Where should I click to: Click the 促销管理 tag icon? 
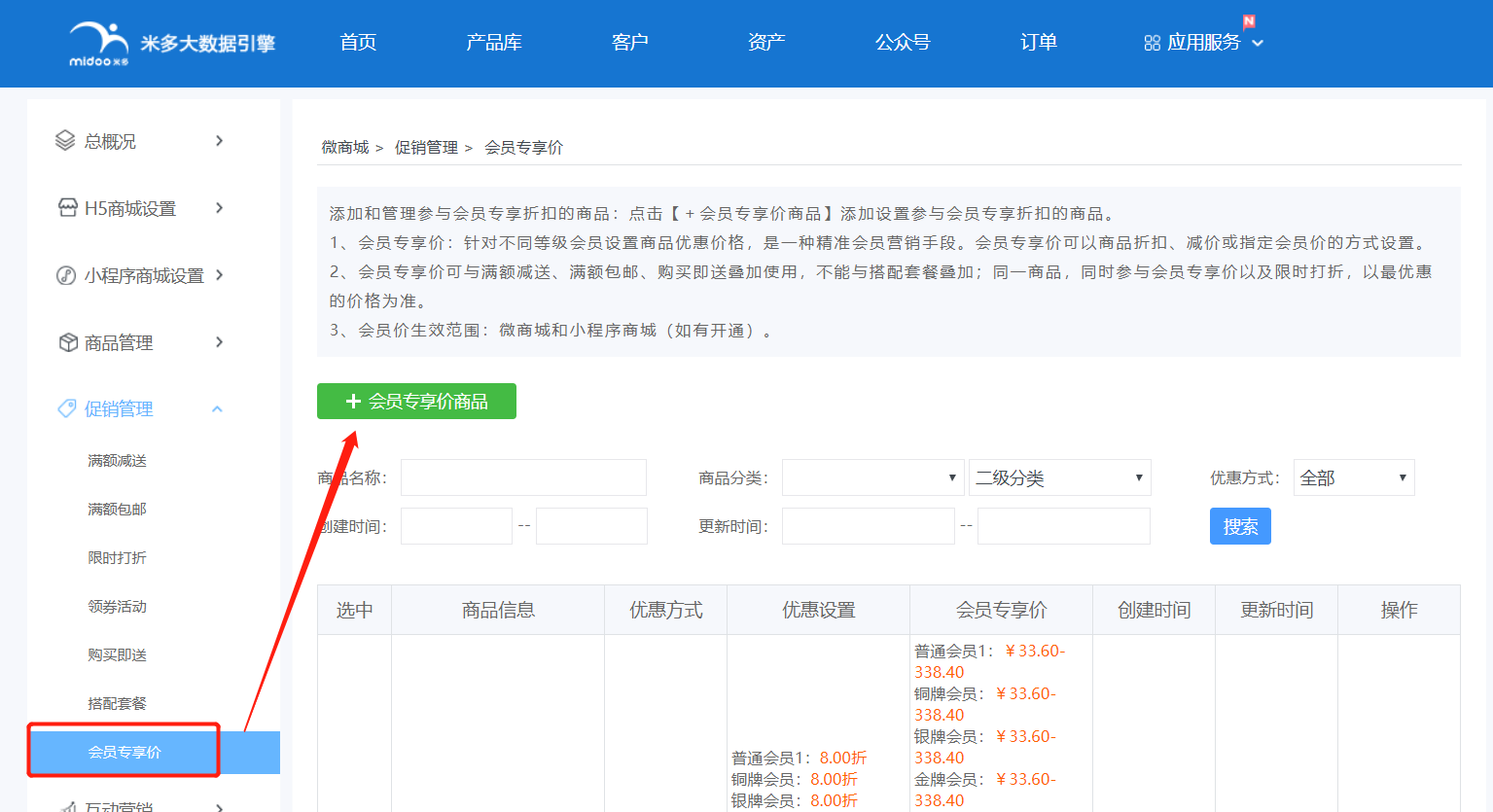tap(67, 408)
